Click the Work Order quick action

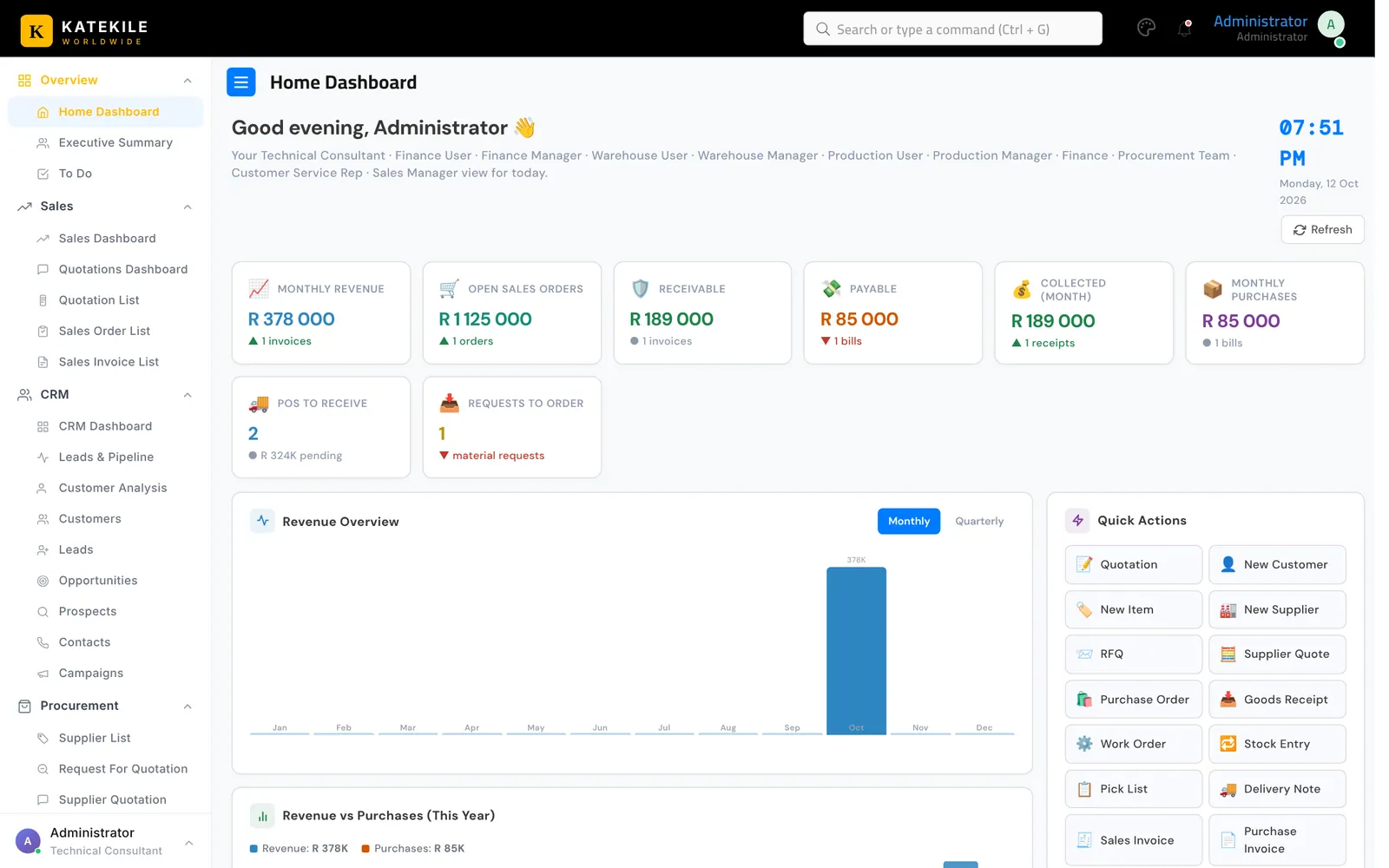pos(1133,744)
